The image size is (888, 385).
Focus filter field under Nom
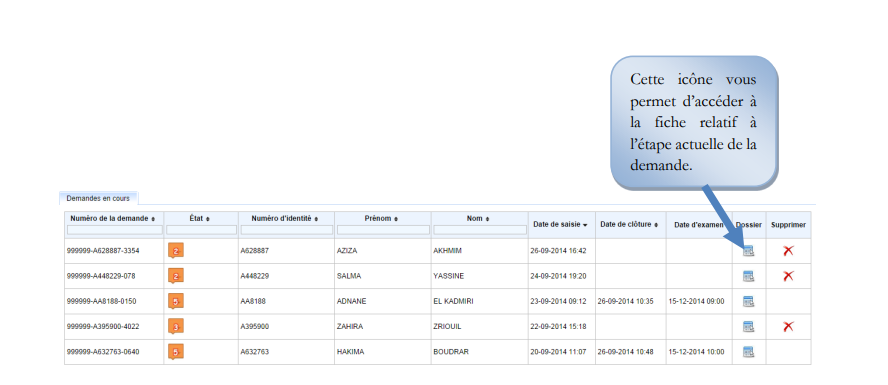(x=480, y=230)
